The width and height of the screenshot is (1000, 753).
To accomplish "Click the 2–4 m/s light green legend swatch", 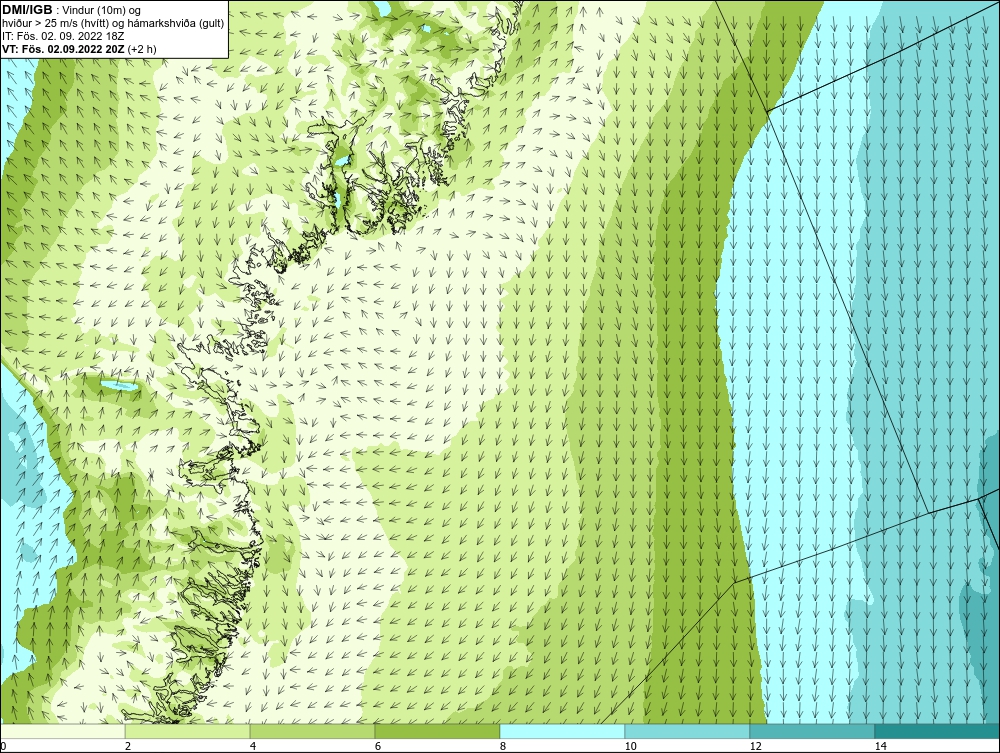I will 188,731.
